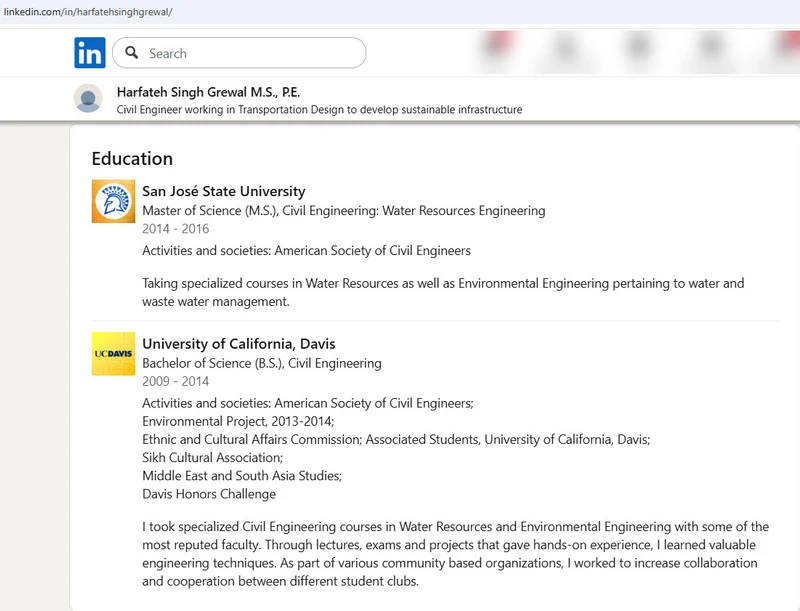Click the LinkedIn logo home icon
This screenshot has height=611, width=800.
tap(89, 53)
